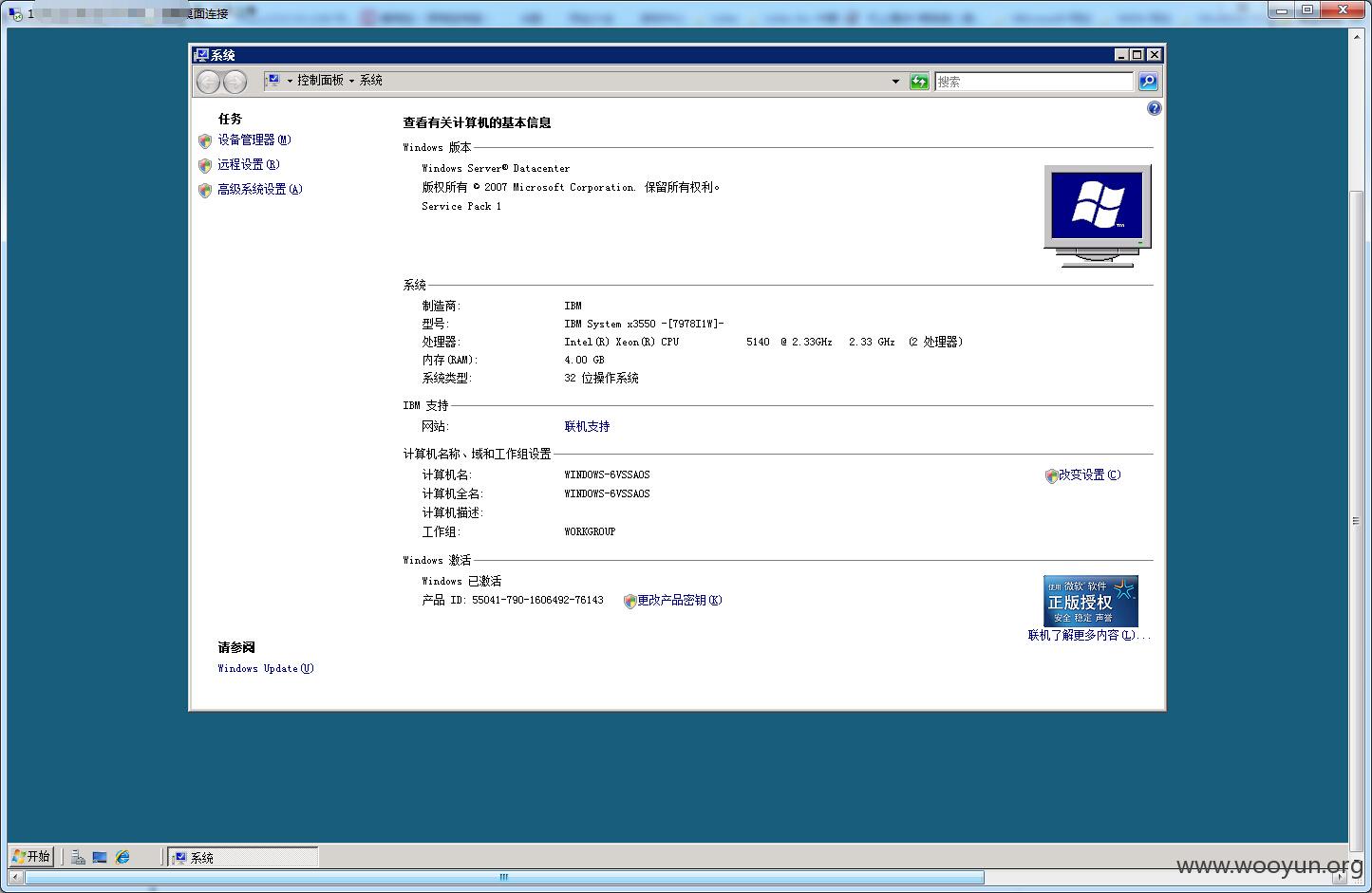
Task: Click the IBM manufacturer value beside 制造商
Action: (573, 307)
